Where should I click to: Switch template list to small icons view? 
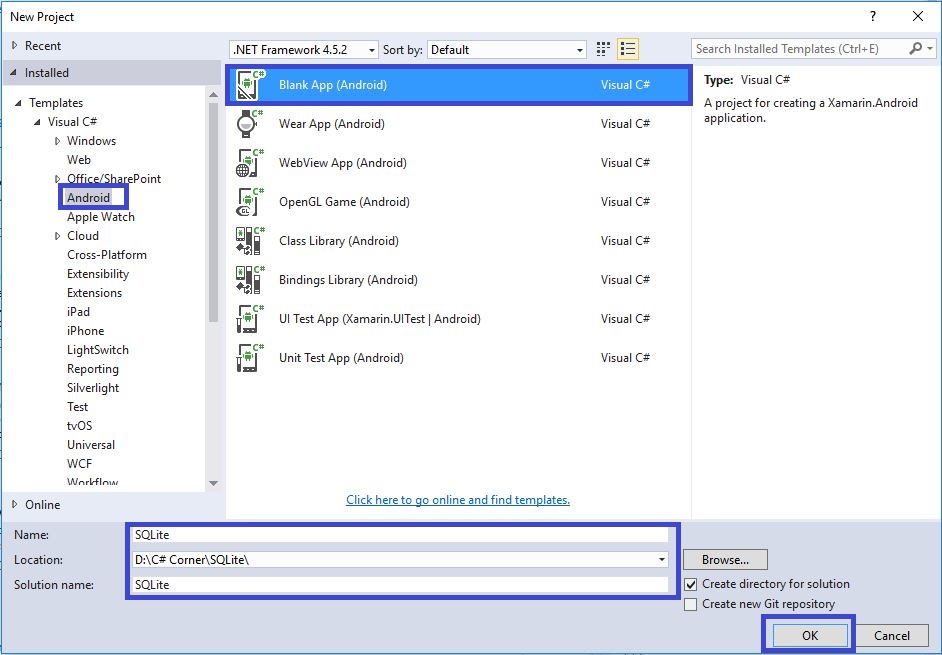602,48
